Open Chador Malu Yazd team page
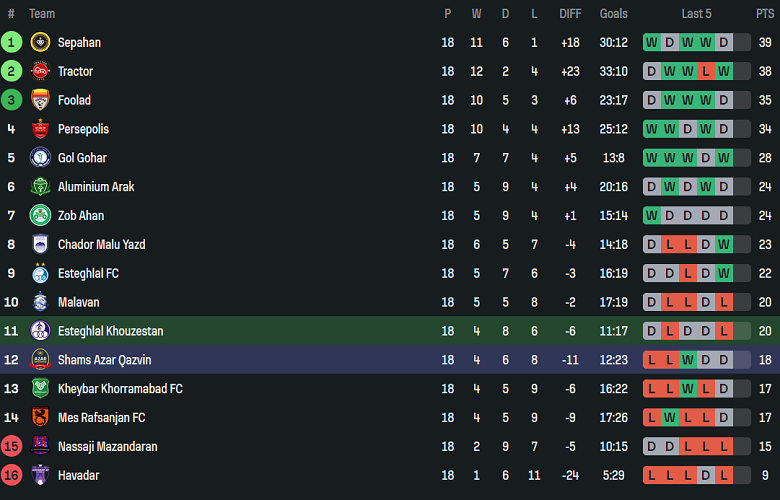Viewport: 780px width, 500px height. pyautogui.click(x=101, y=244)
